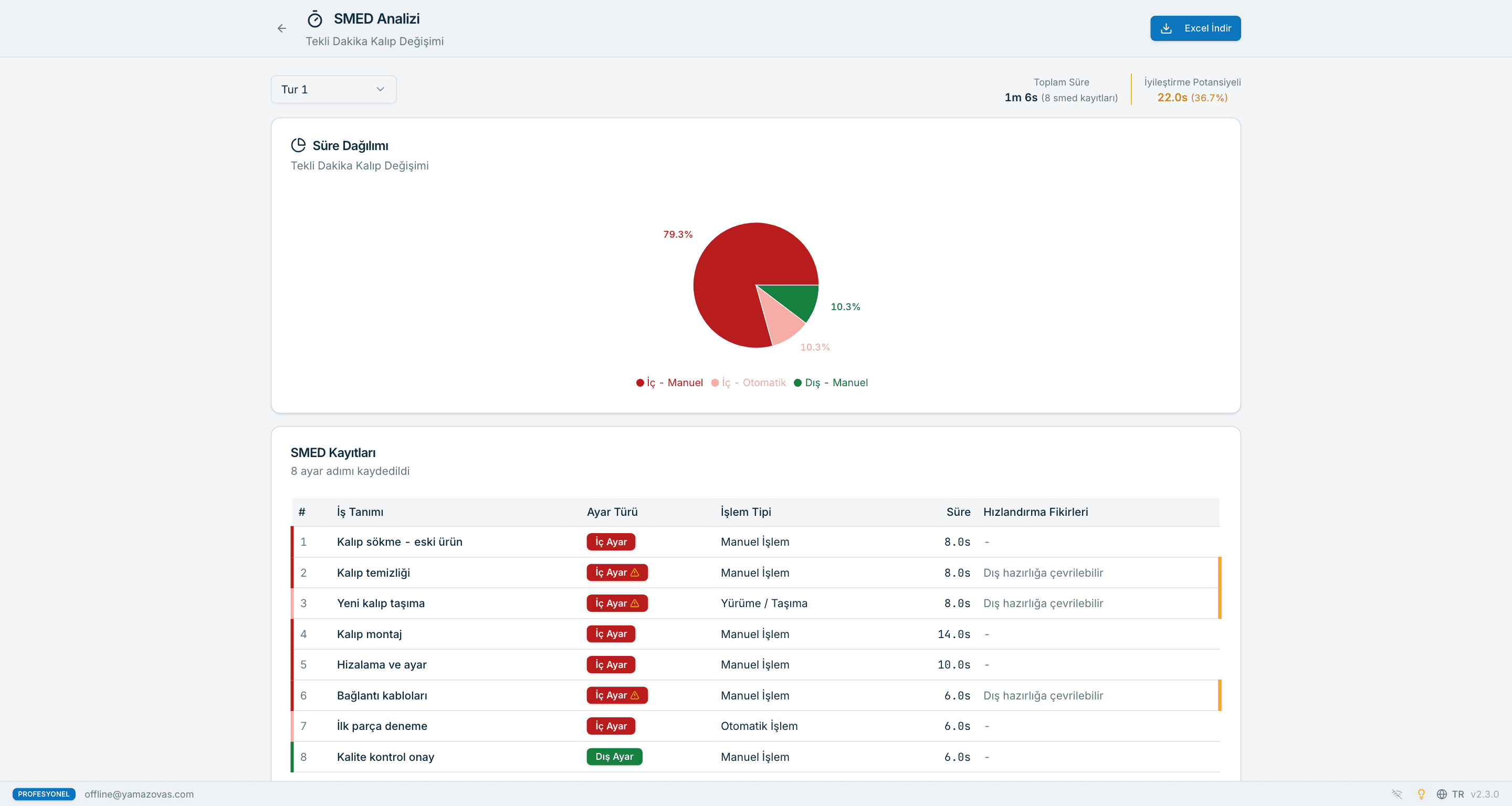
Task: Select the 'Kalıp montaj' job name
Action: (369, 634)
